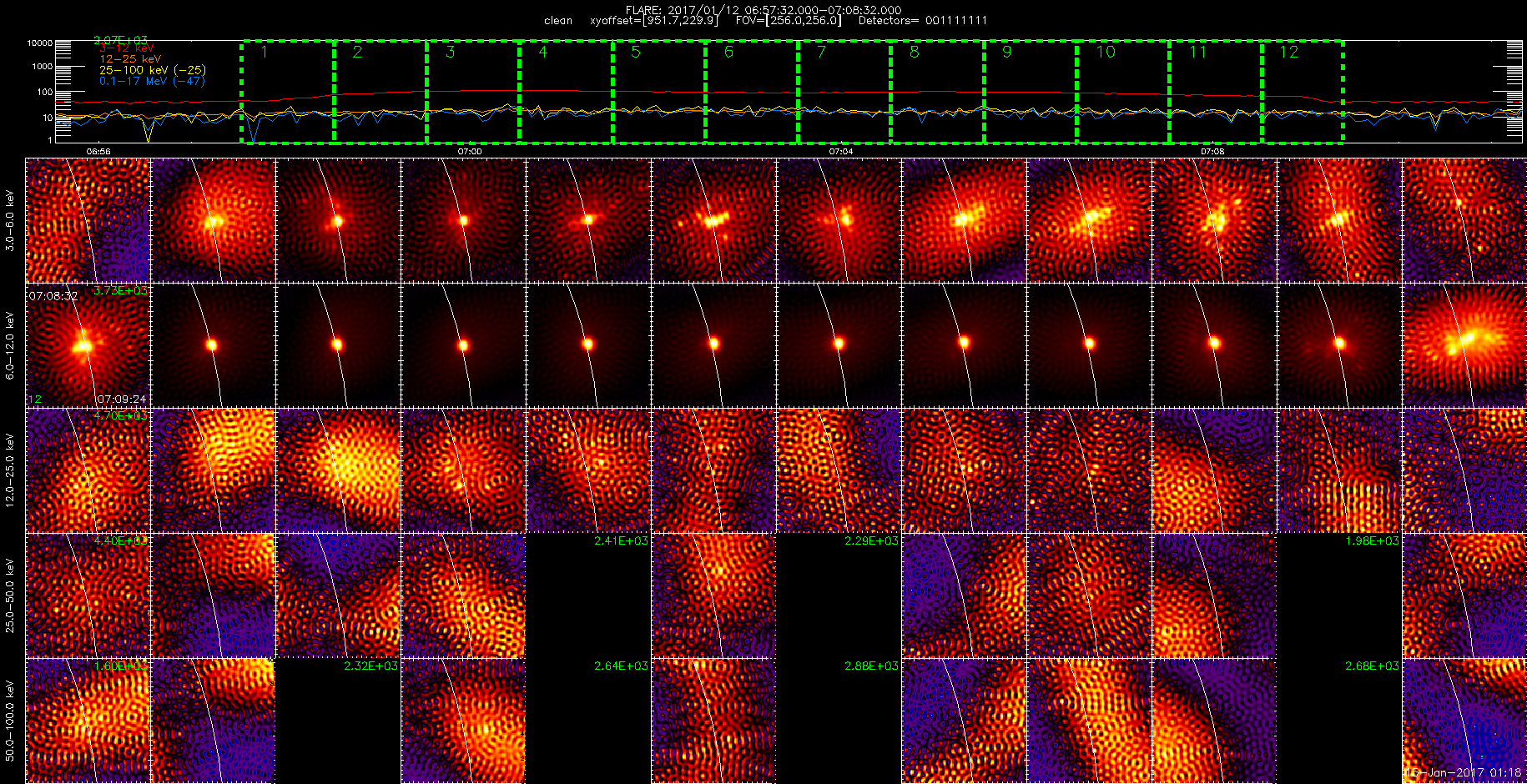Open third image in the 12.0-25.0 keV row
Viewport: 1527px width, 784px height.
point(338,470)
